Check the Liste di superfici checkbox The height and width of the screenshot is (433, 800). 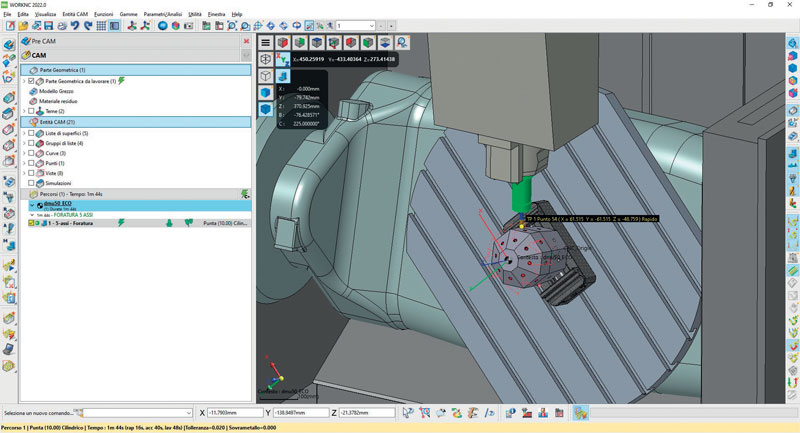[x=31, y=133]
